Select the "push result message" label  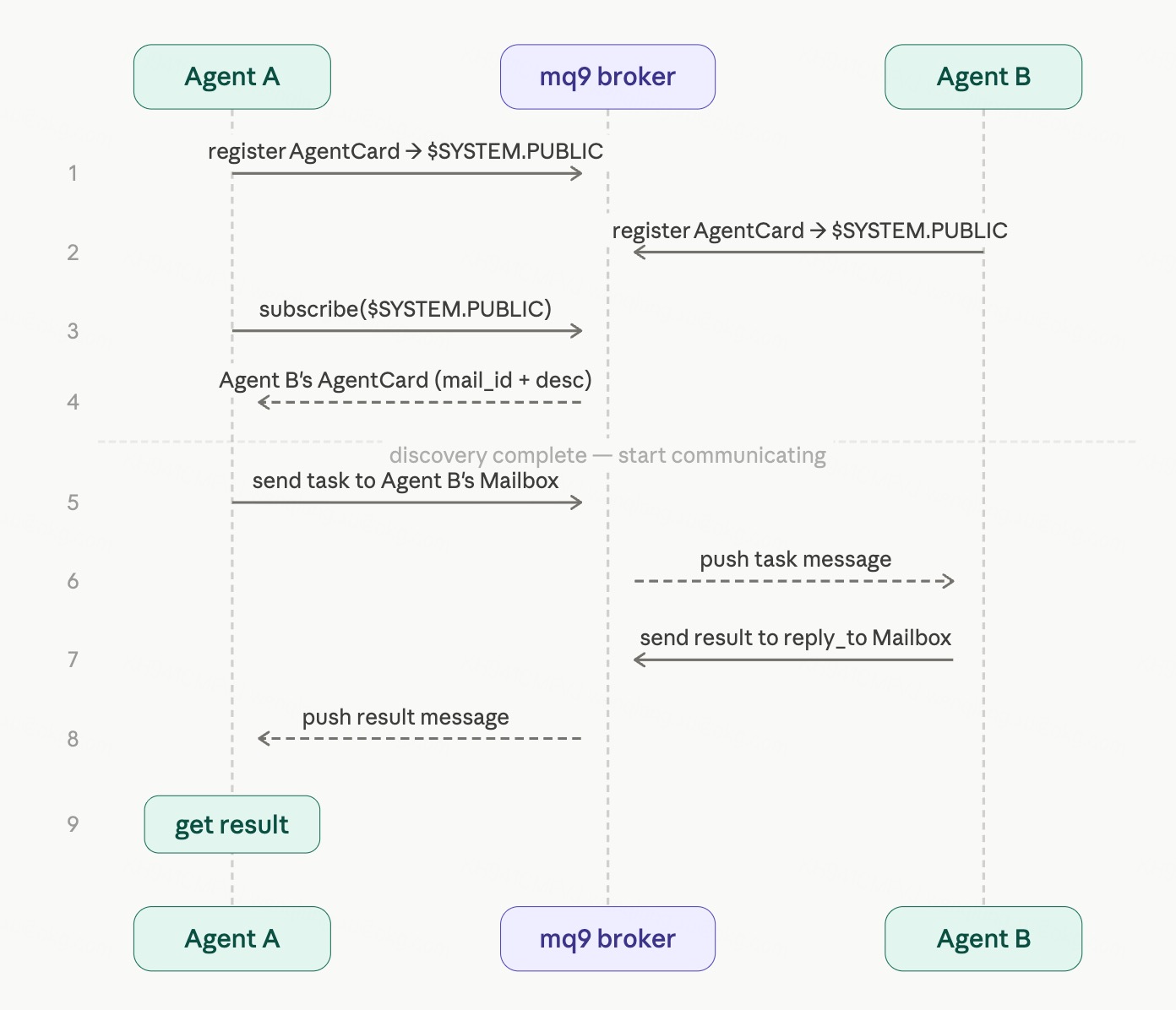(x=406, y=717)
